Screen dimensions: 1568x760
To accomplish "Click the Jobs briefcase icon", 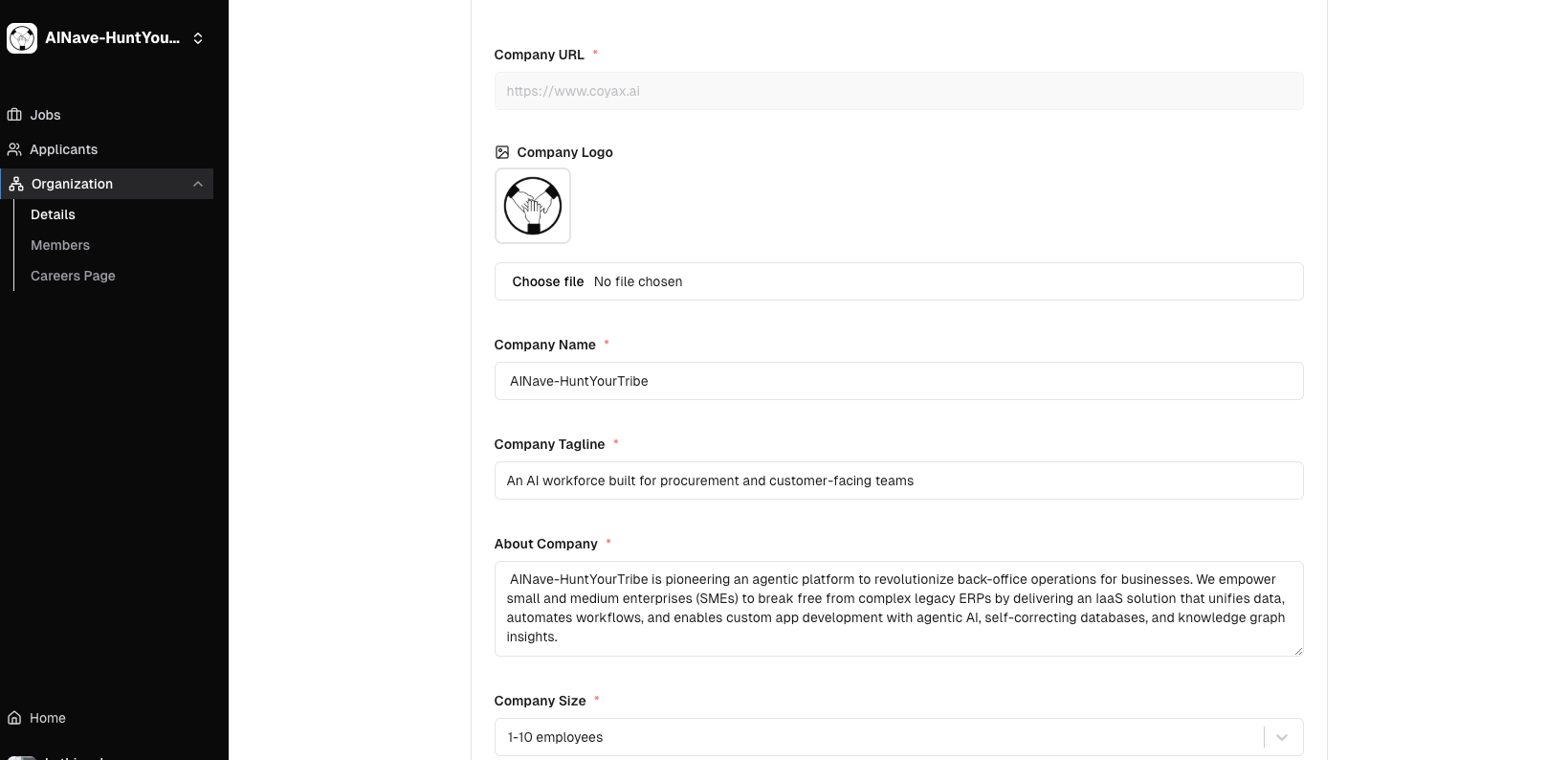I will pos(14,115).
